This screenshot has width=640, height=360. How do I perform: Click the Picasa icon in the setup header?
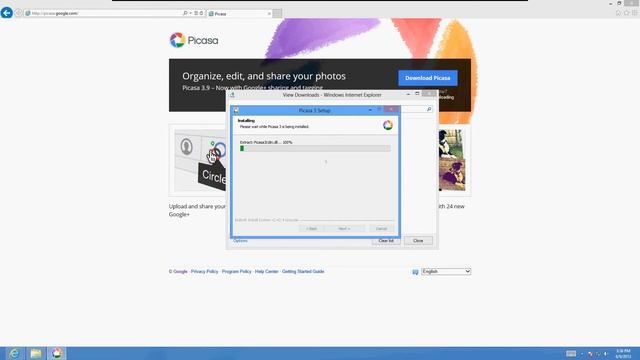pyautogui.click(x=388, y=125)
